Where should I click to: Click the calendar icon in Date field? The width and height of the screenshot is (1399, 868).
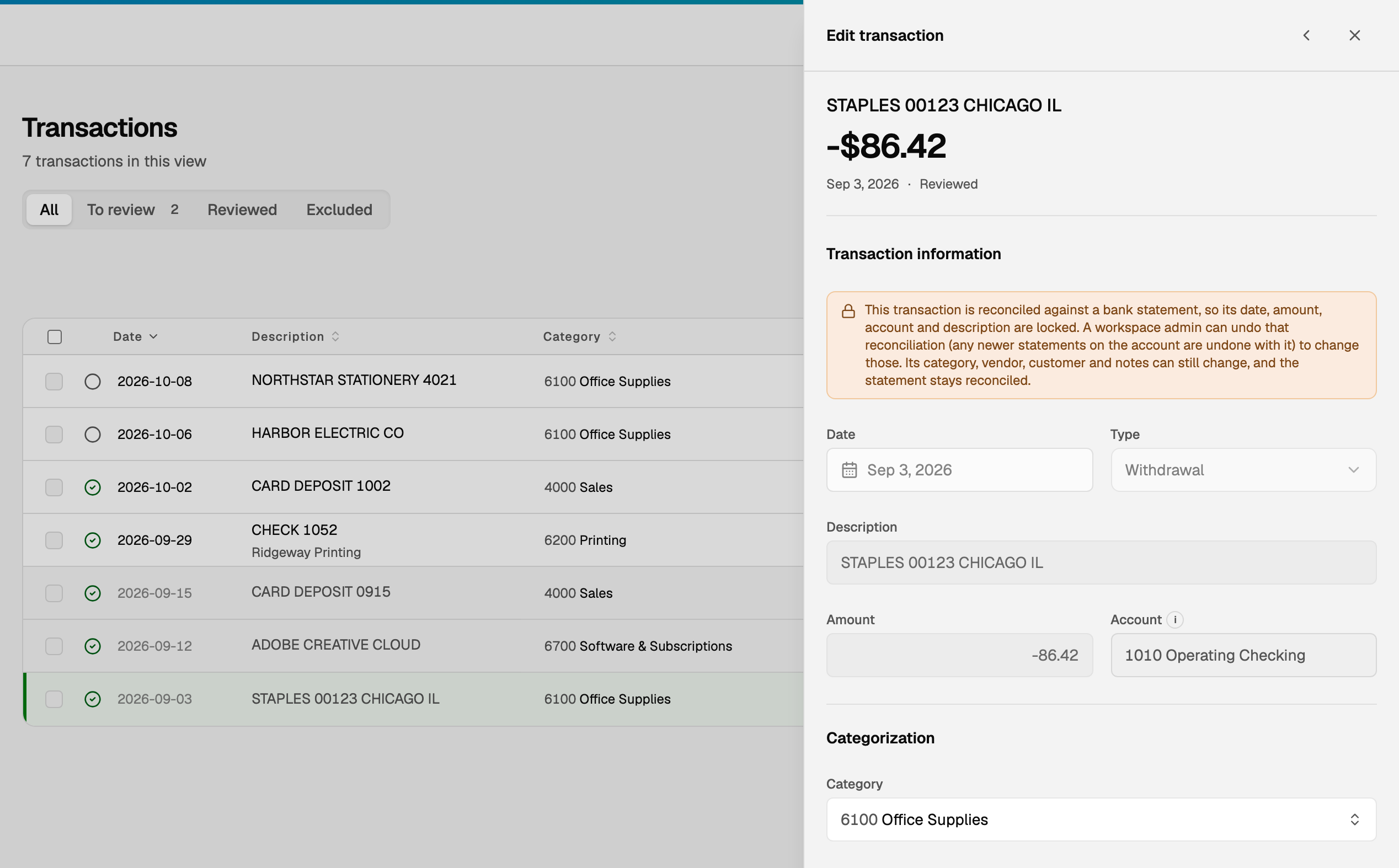click(x=850, y=470)
